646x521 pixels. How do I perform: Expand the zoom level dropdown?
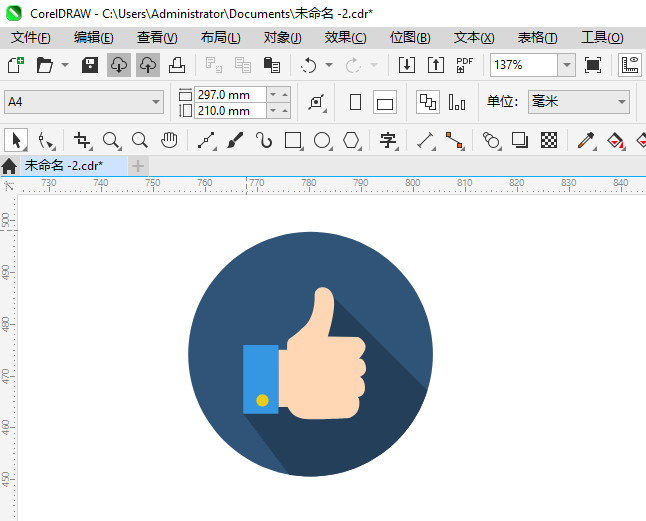click(x=567, y=65)
